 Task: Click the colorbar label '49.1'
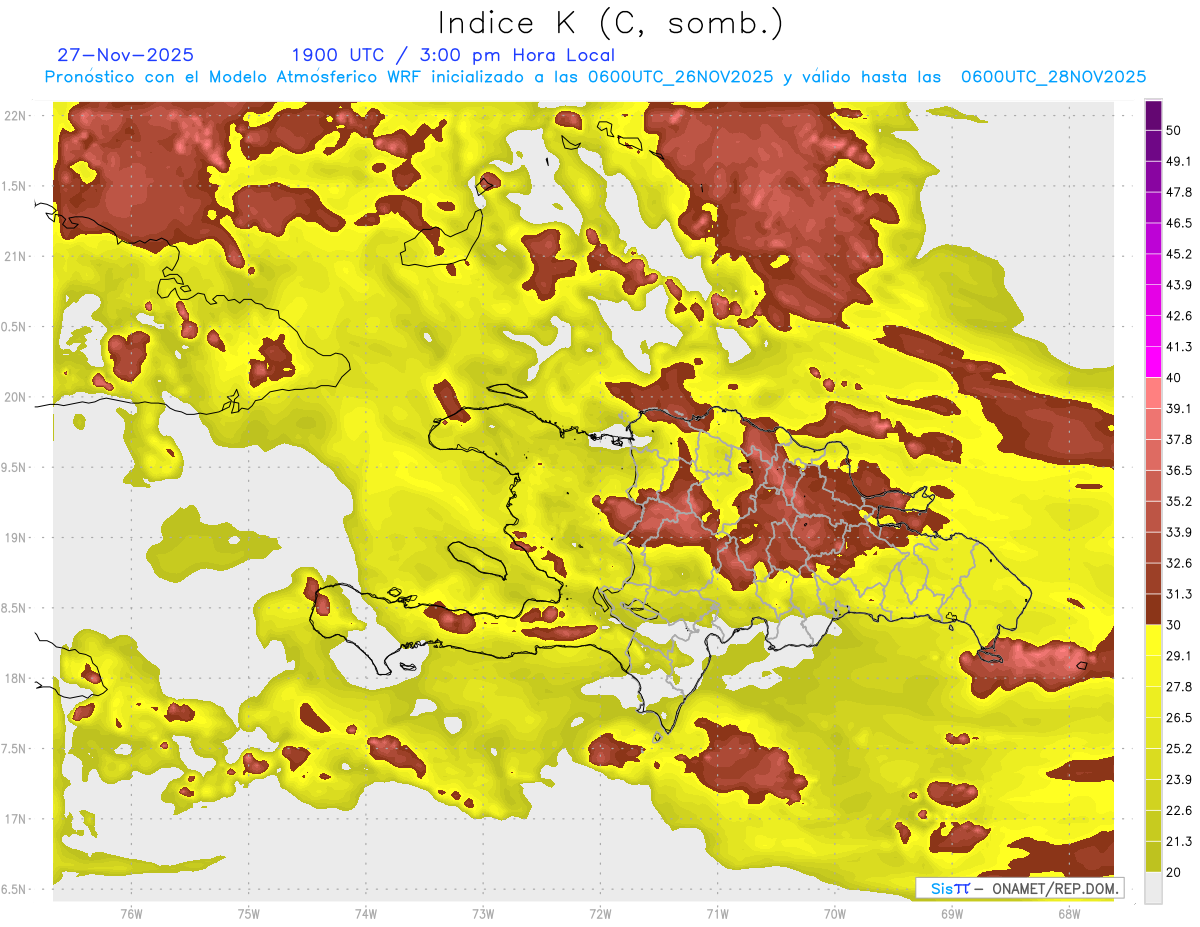point(1179,162)
